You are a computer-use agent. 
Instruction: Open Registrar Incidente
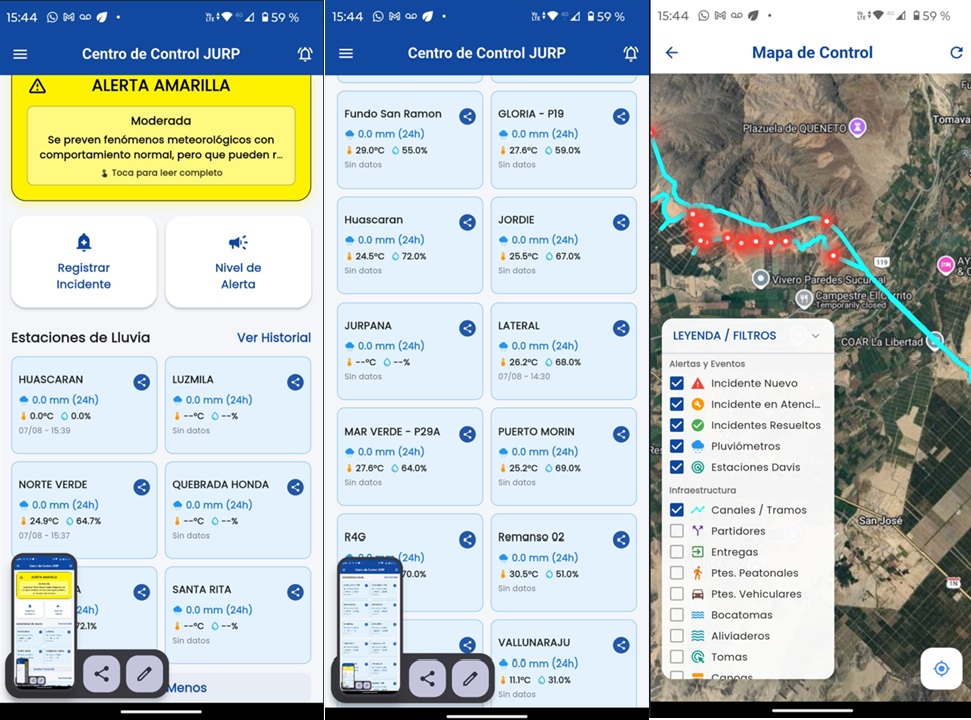pos(84,262)
